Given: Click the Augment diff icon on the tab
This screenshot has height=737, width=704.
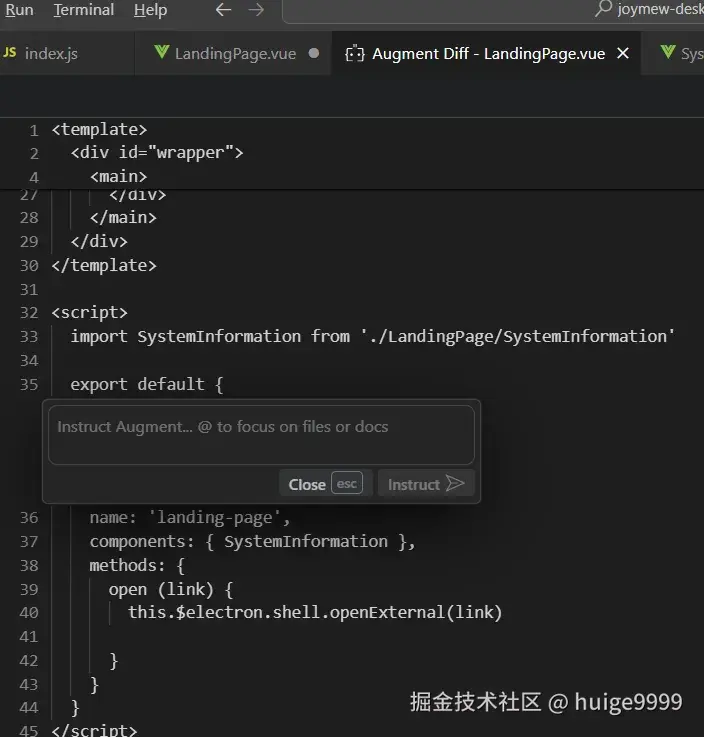Looking at the screenshot, I should (355, 54).
